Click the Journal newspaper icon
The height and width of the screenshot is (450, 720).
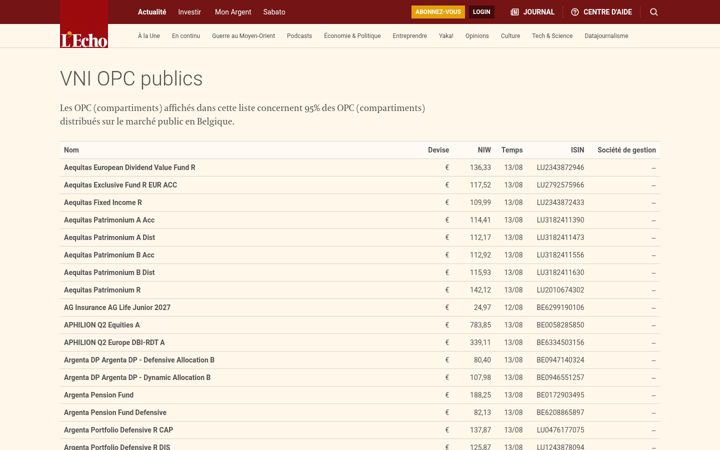515,12
